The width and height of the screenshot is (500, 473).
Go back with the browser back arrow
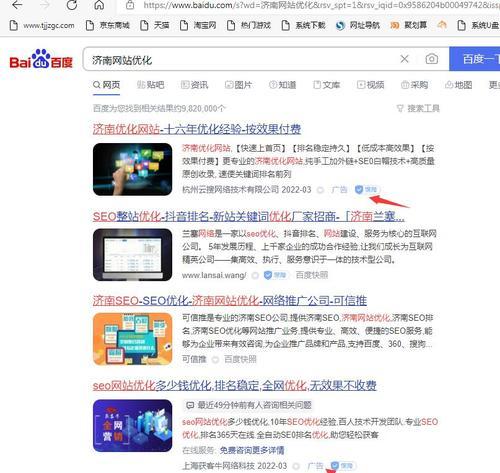(17, 5)
